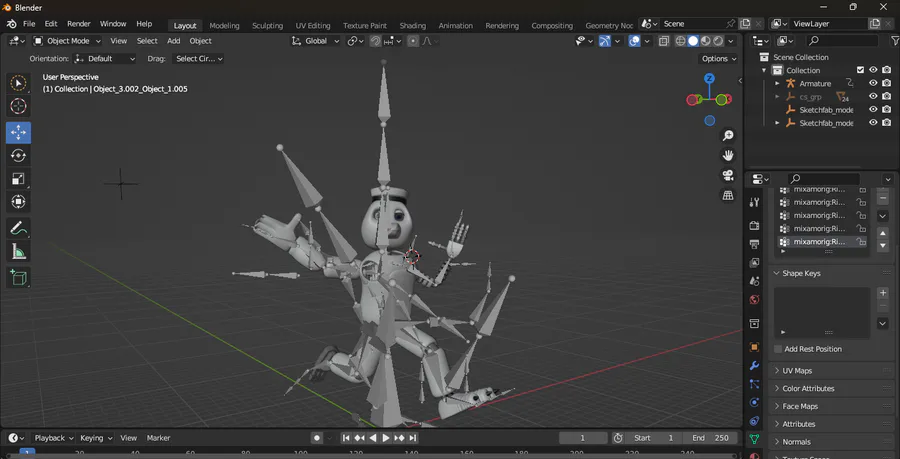This screenshot has height=459, width=900.
Task: Hide the Armature with its eye icon
Action: pos(873,83)
